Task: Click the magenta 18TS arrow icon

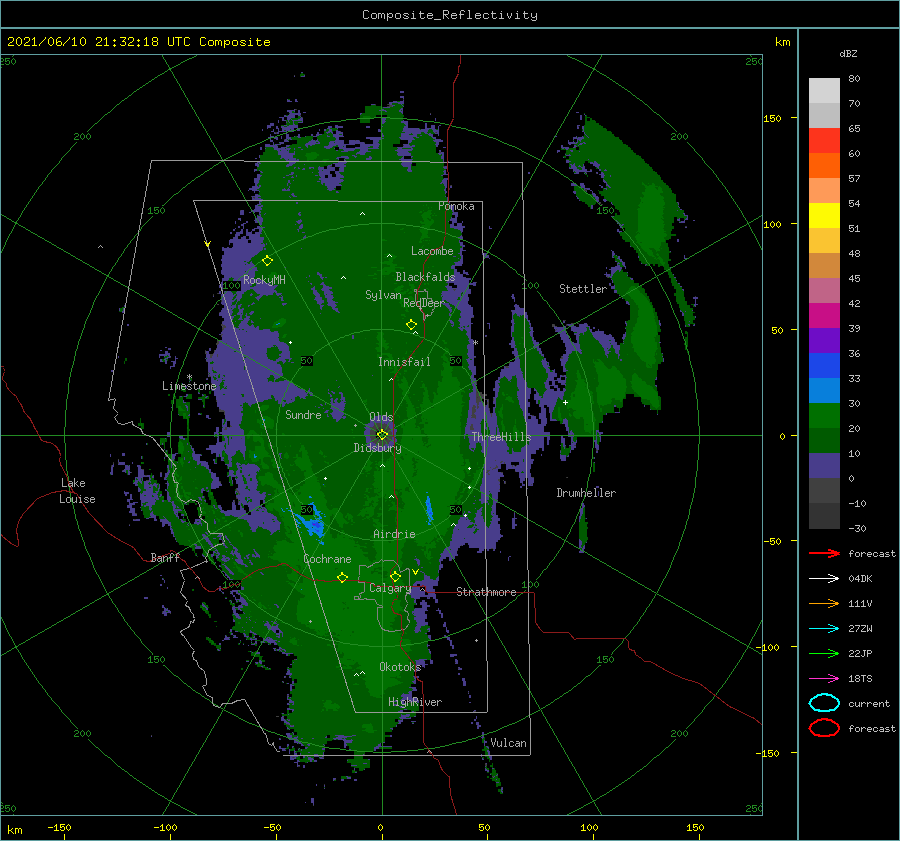Action: [824, 679]
